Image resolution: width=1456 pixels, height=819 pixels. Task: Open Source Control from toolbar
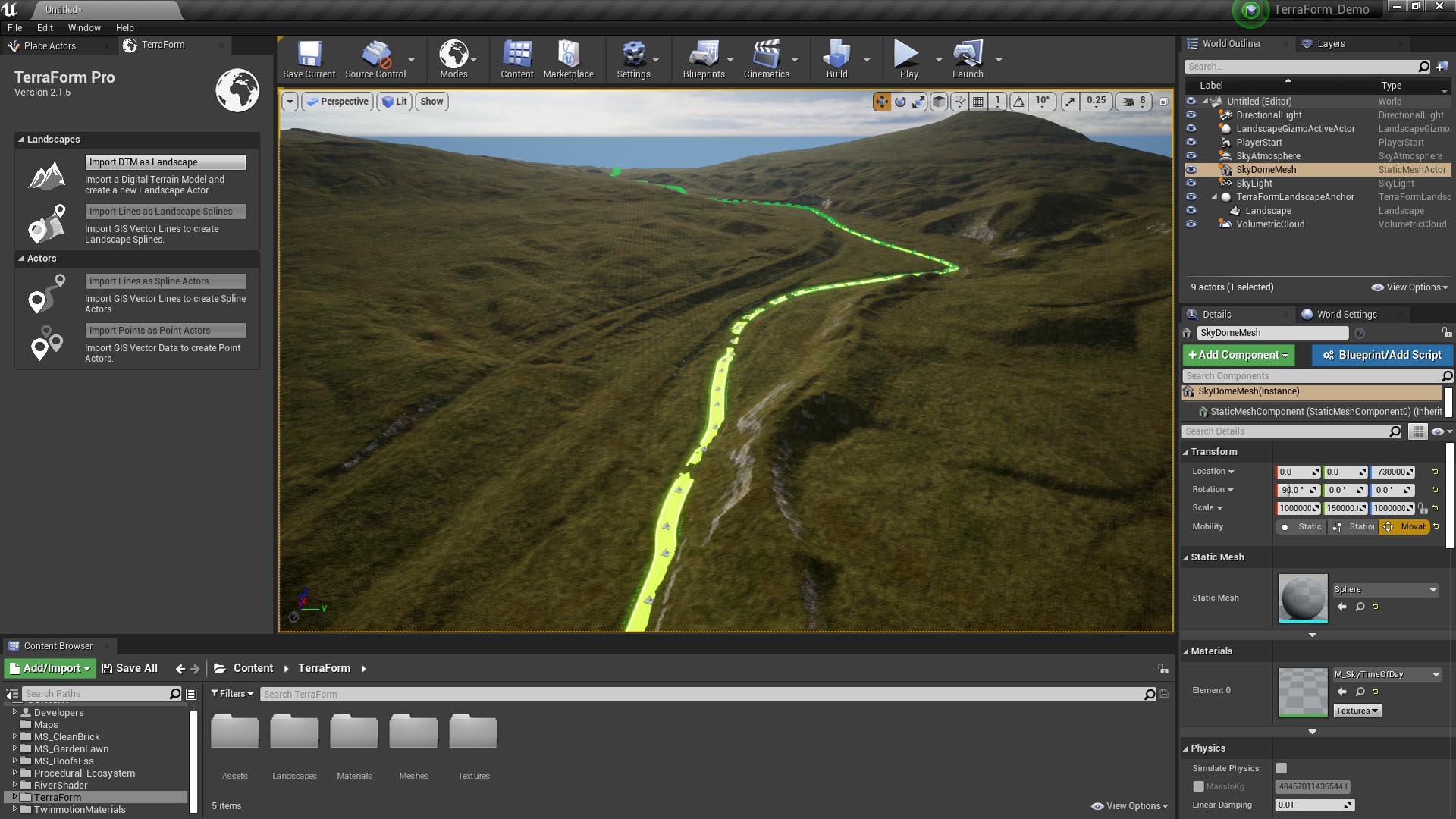[375, 59]
